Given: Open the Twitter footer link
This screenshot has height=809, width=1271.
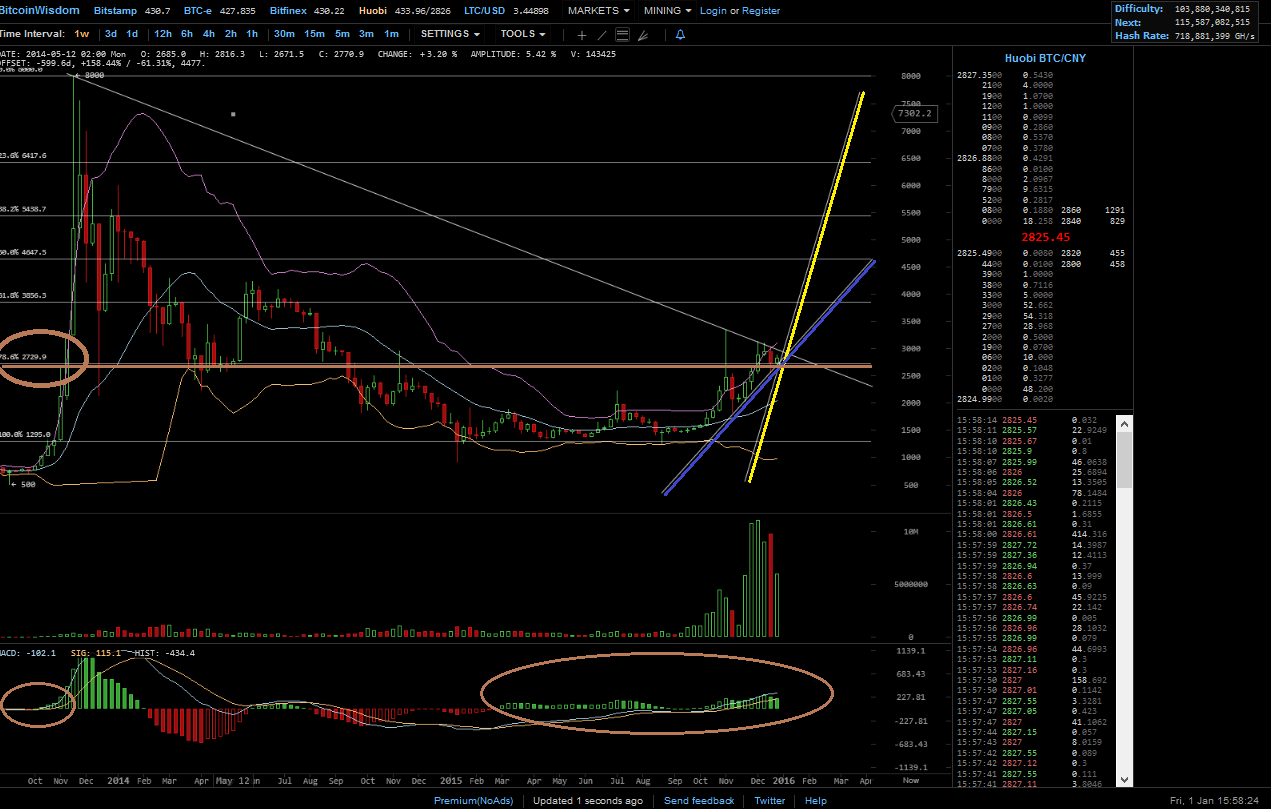Looking at the screenshot, I should click(x=769, y=801).
